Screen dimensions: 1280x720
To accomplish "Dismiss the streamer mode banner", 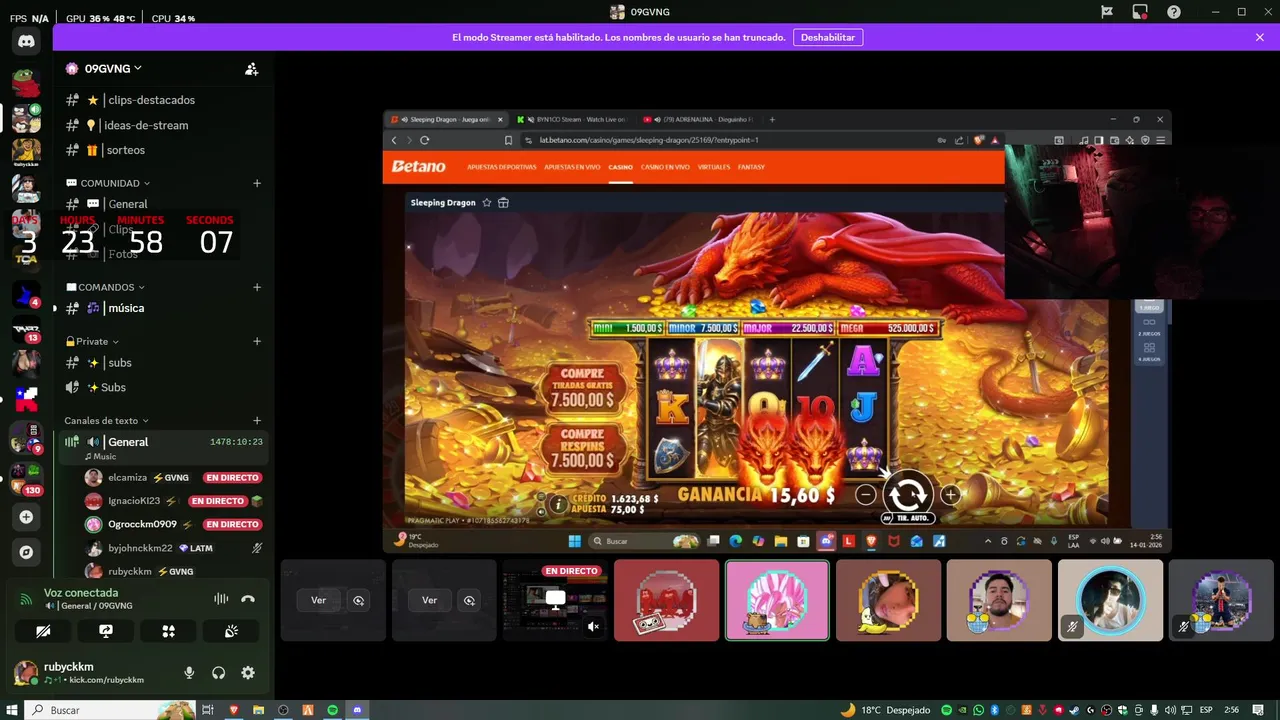I will click(1260, 37).
